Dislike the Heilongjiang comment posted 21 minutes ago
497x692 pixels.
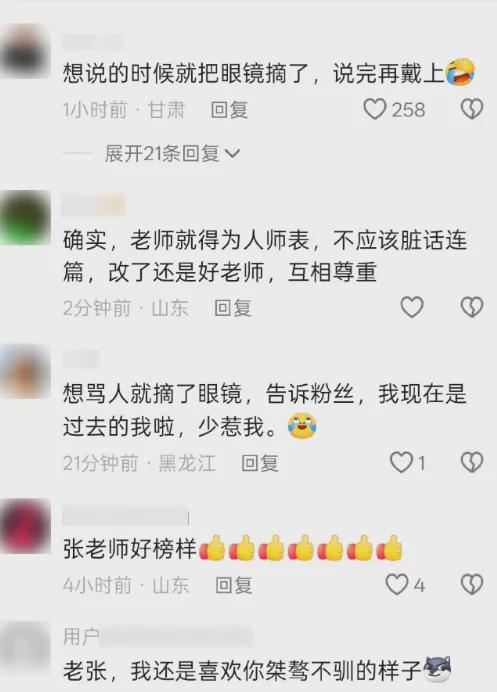472,463
